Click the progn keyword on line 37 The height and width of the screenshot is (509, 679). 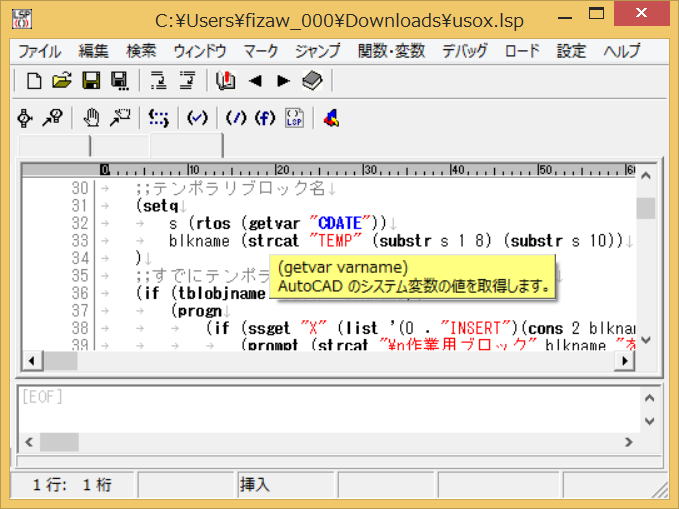[x=200, y=311]
